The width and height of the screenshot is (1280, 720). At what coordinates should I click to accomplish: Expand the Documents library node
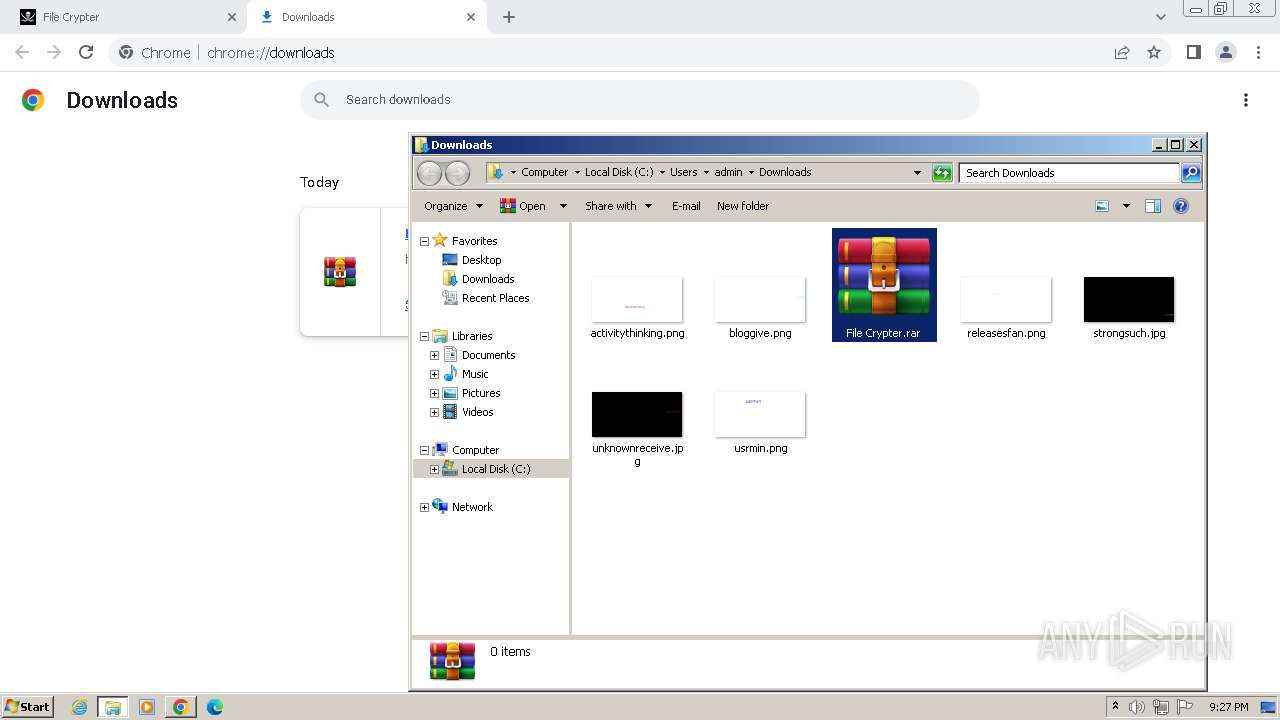pyautogui.click(x=434, y=355)
